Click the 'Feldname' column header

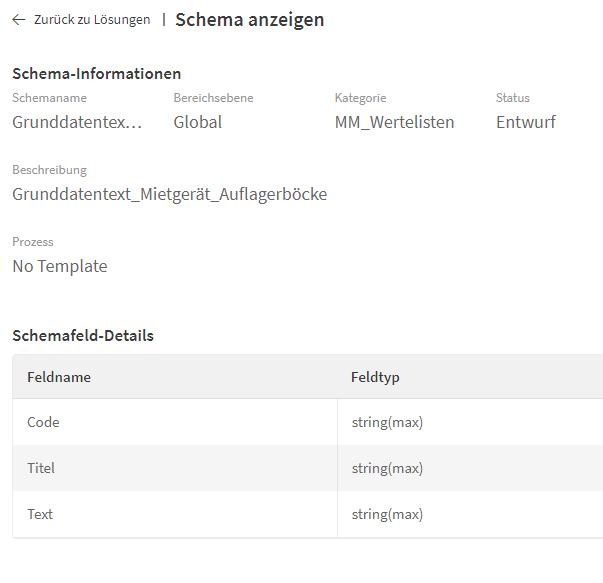point(59,377)
